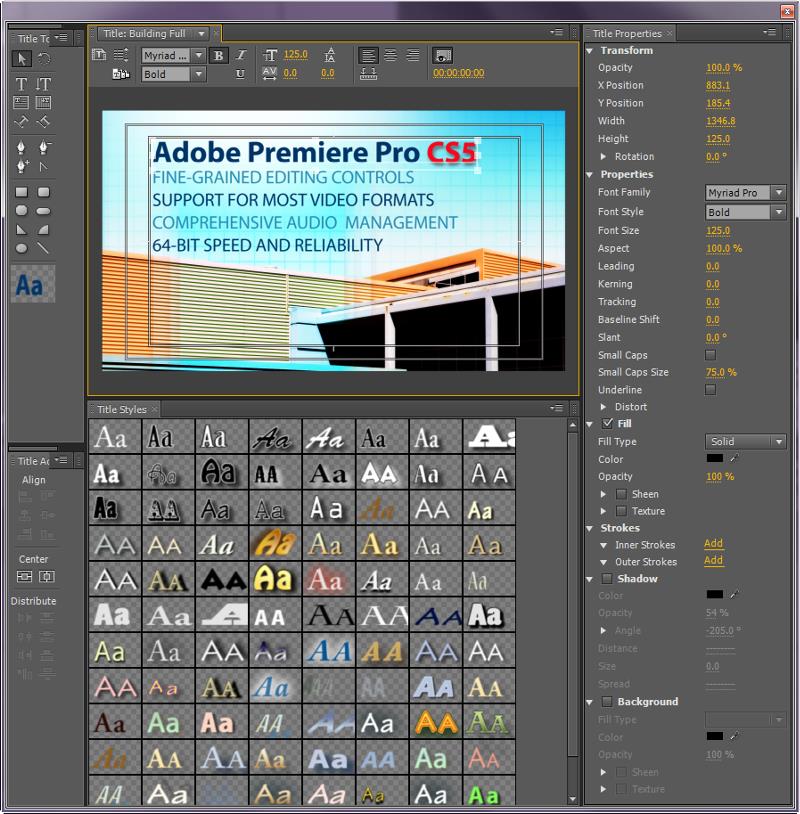Screen dimensions: 800x814
Task: Enable the Background checkbox
Action: pos(607,701)
